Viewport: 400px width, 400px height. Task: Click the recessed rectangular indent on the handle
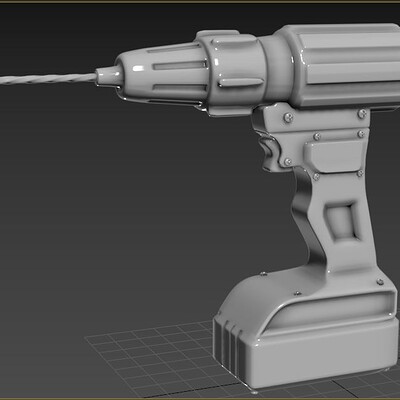point(343,222)
